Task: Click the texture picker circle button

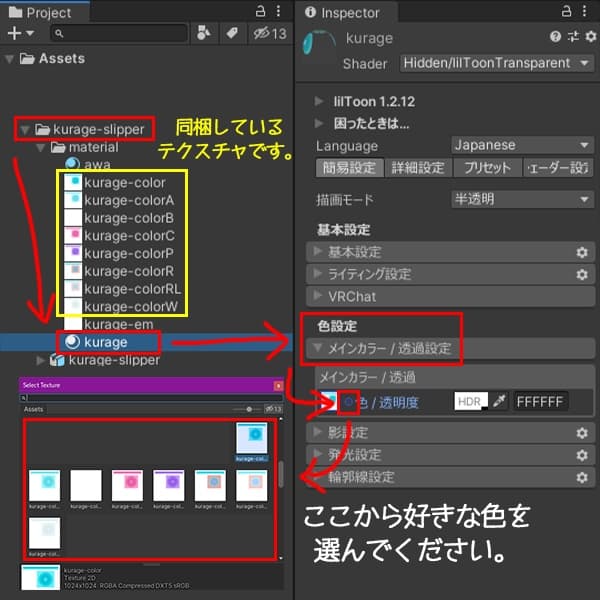Action: pos(349,402)
